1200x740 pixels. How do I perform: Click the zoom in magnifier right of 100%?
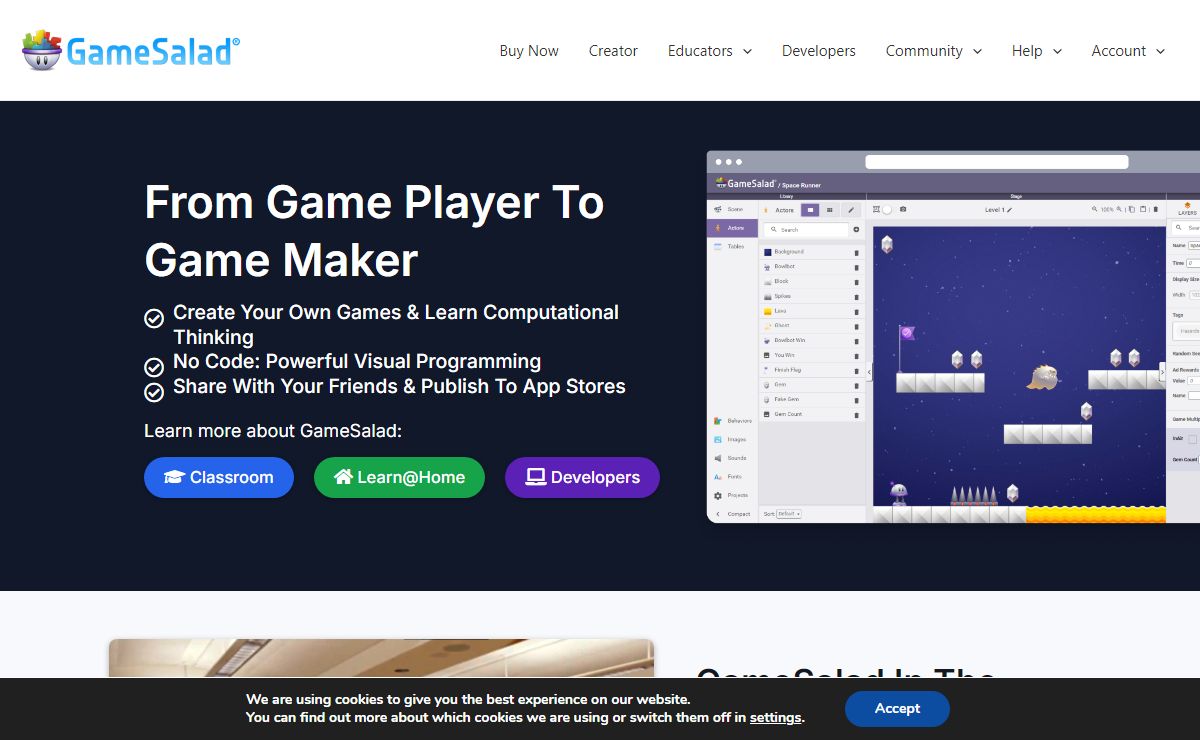[1119, 210]
